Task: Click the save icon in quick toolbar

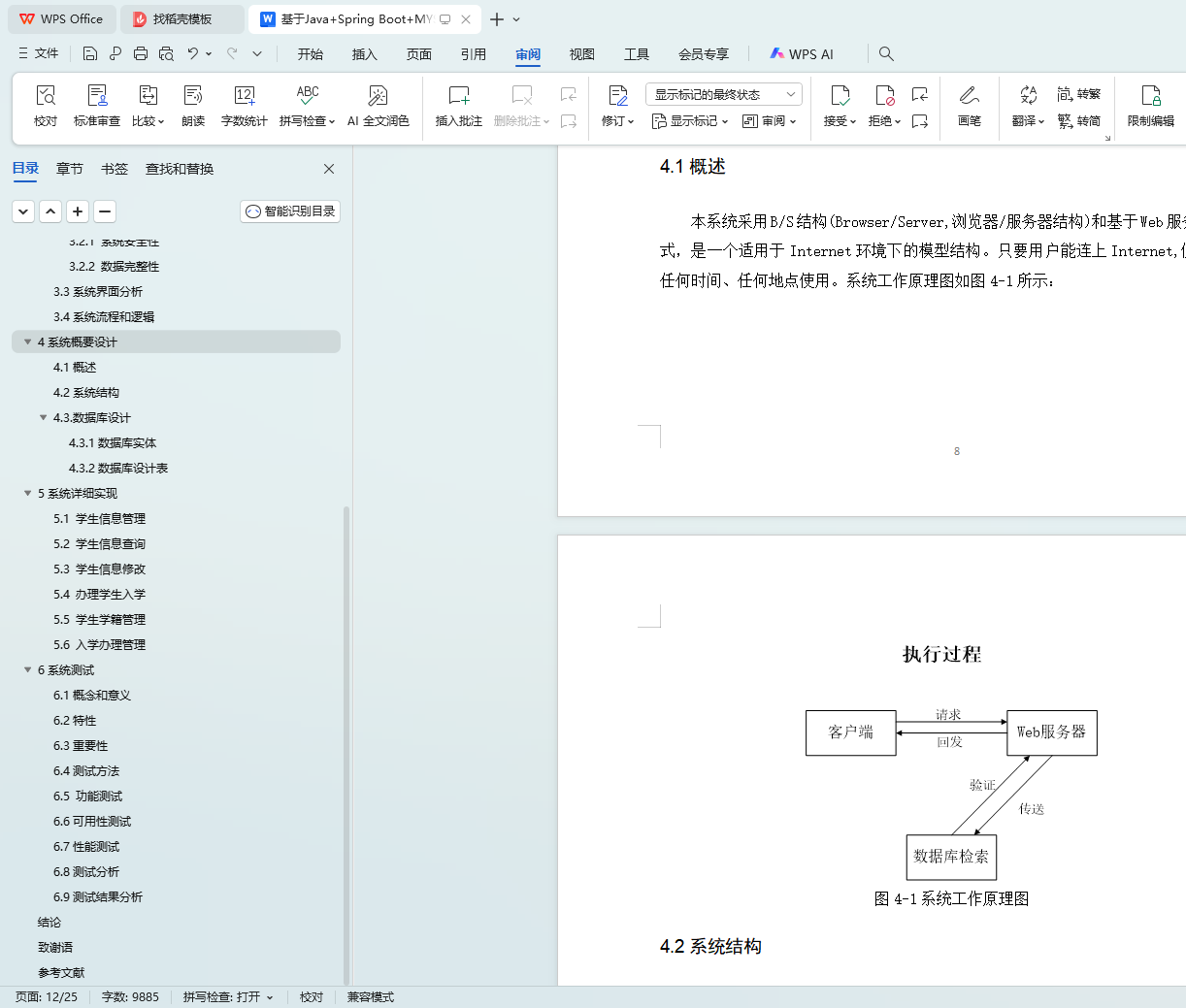Action: 90,53
